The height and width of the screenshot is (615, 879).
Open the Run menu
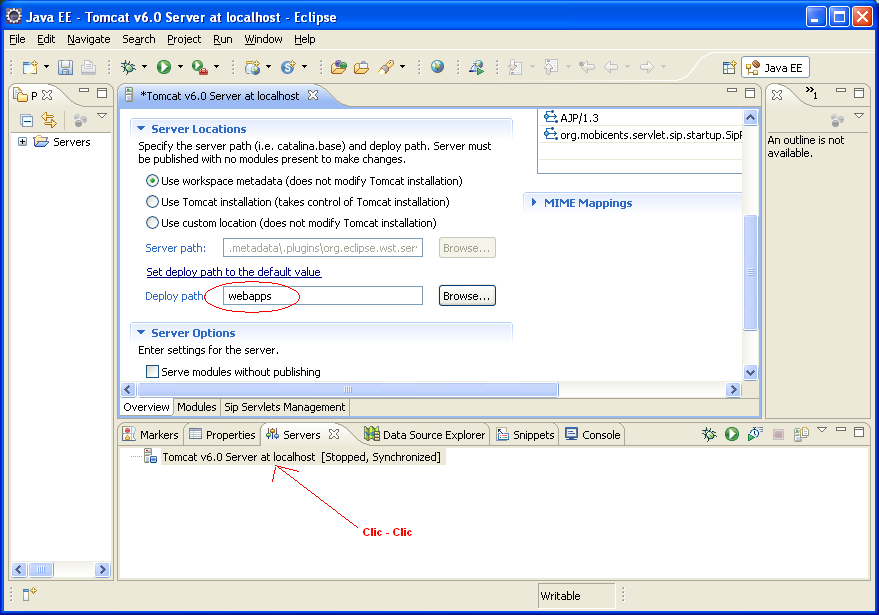click(x=219, y=39)
